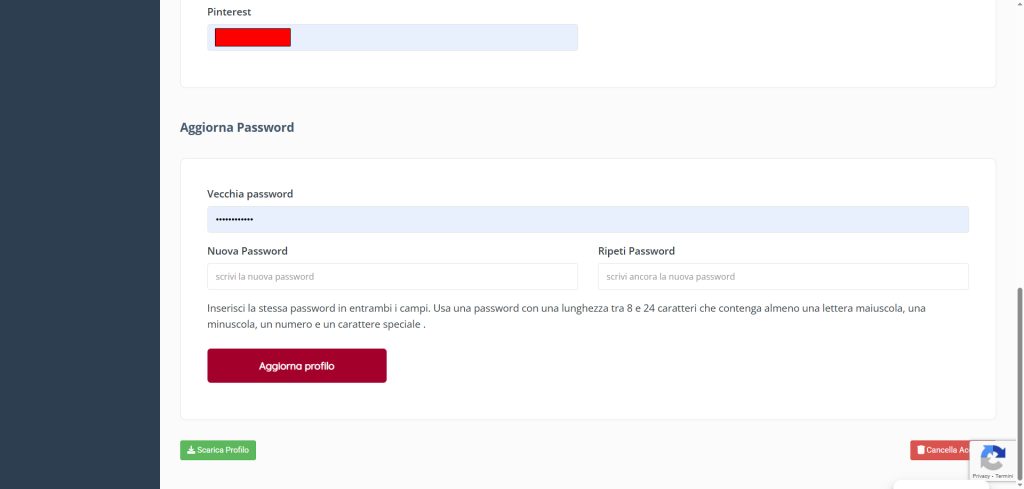Image resolution: width=1024 pixels, height=489 pixels.
Task: Click the trash icon on Cancella Account
Action: coord(921,450)
